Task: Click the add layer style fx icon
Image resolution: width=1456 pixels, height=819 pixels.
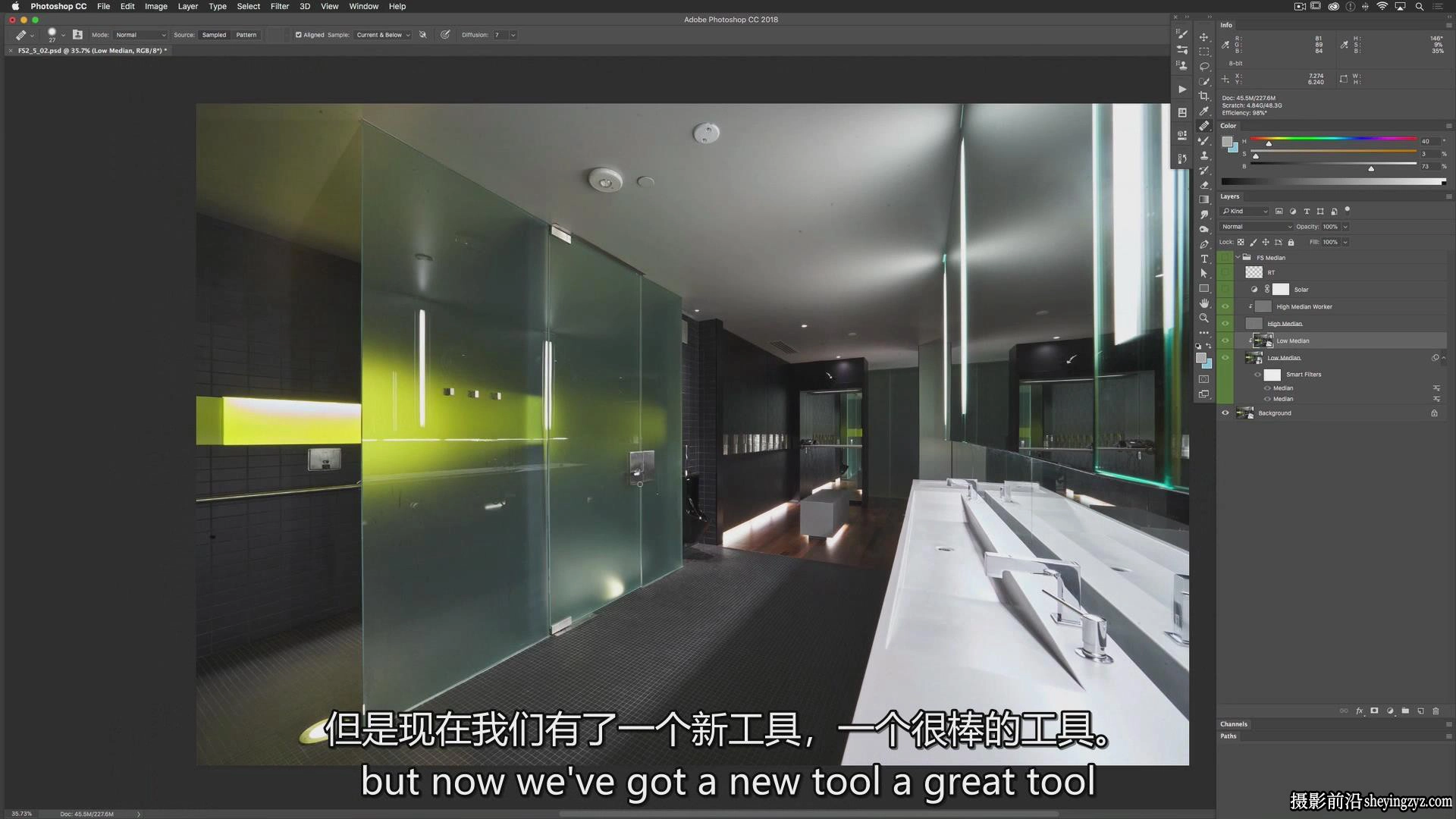Action: pyautogui.click(x=1359, y=711)
